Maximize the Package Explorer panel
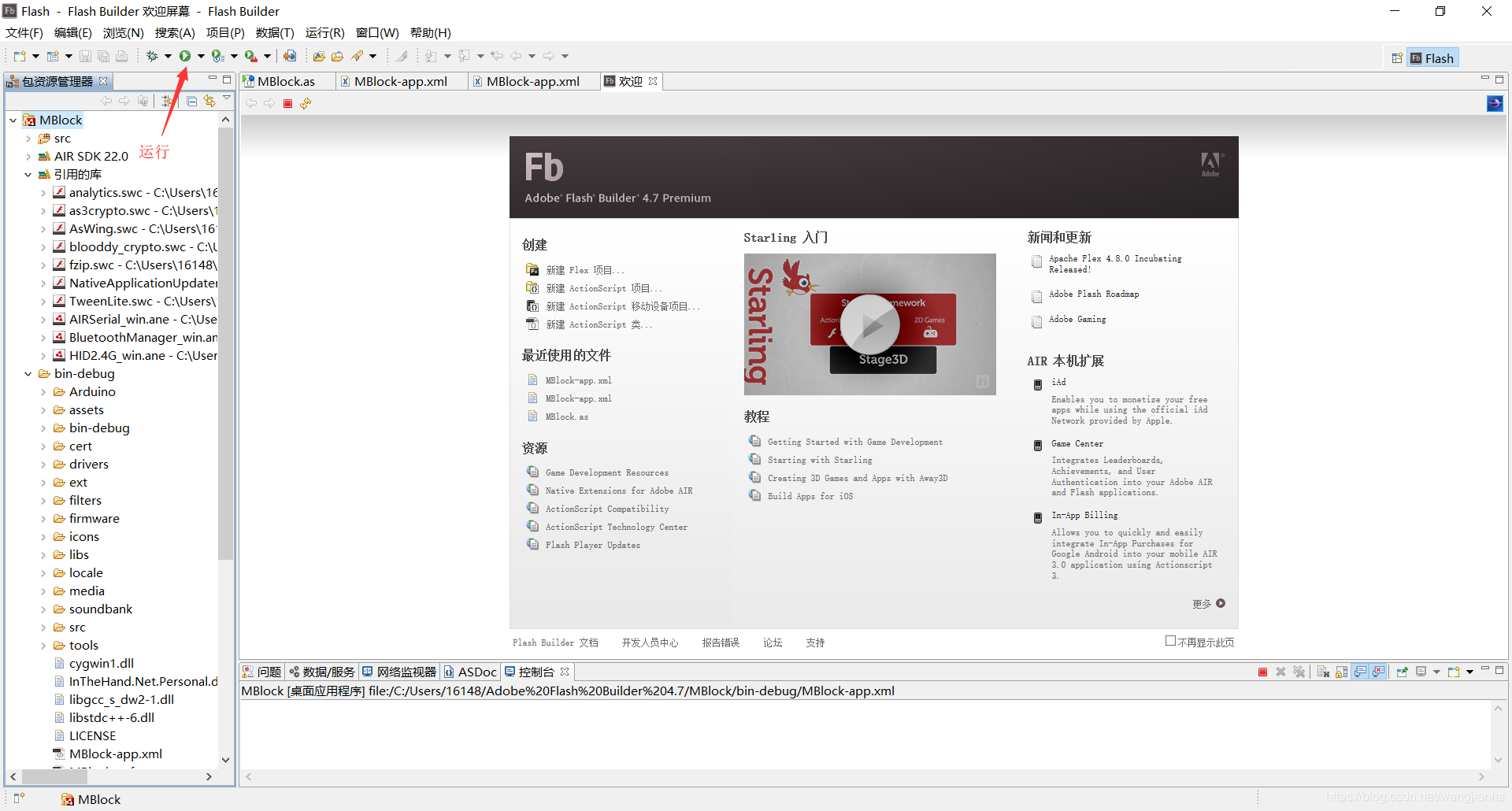The image size is (1512, 811). [x=227, y=80]
